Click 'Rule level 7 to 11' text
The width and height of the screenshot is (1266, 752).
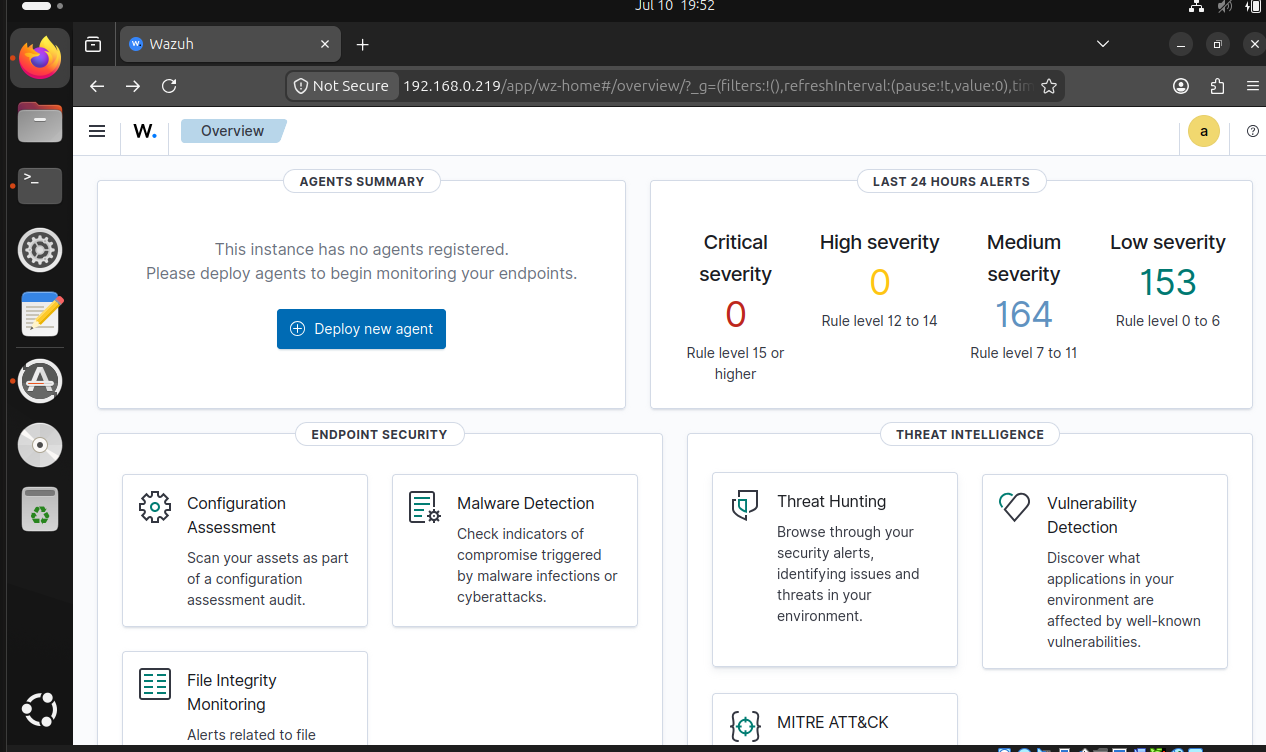click(1024, 353)
